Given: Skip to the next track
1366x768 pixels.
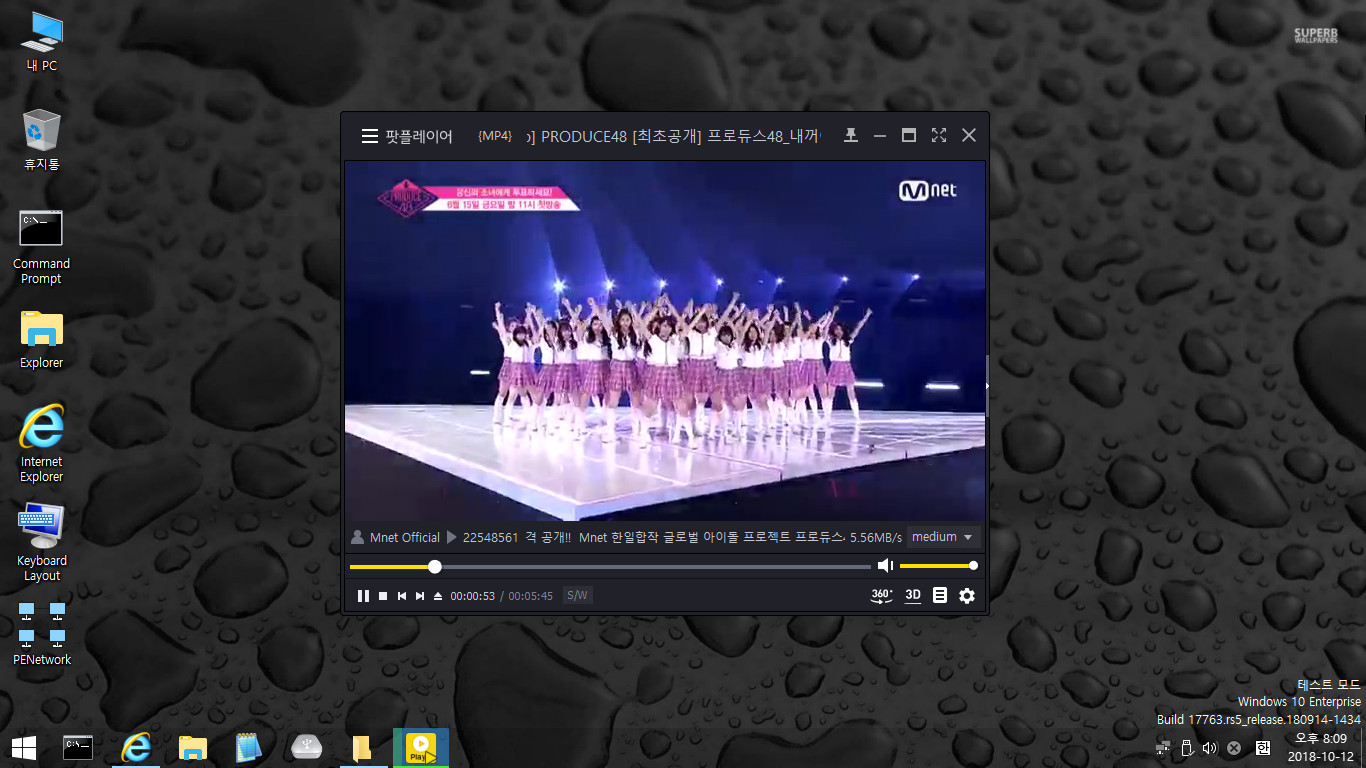Looking at the screenshot, I should click(x=420, y=596).
